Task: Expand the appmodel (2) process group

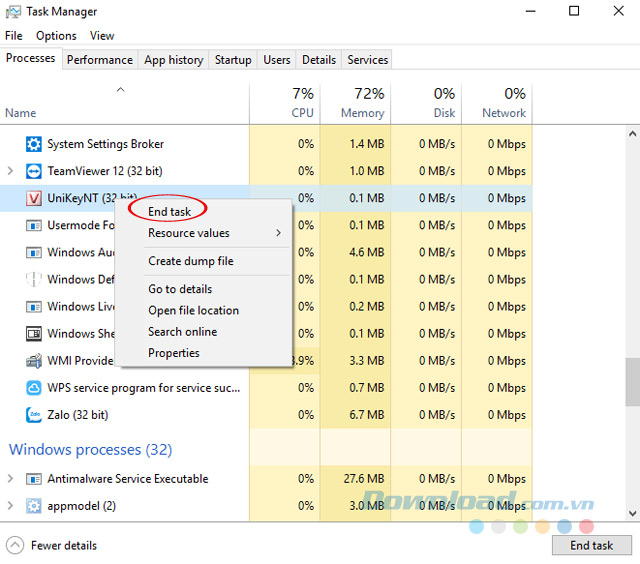Action: pyautogui.click(x=11, y=506)
